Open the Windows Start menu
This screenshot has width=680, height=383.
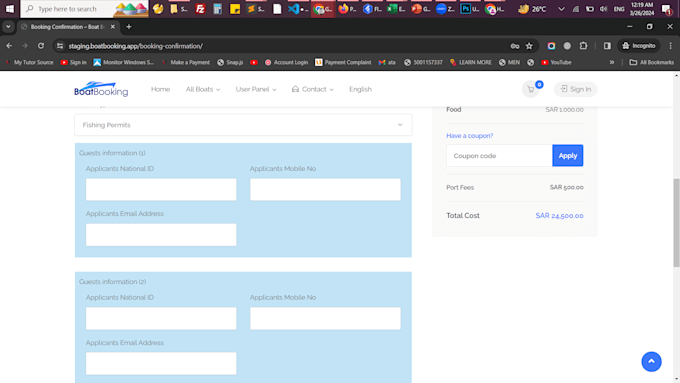[10, 9]
